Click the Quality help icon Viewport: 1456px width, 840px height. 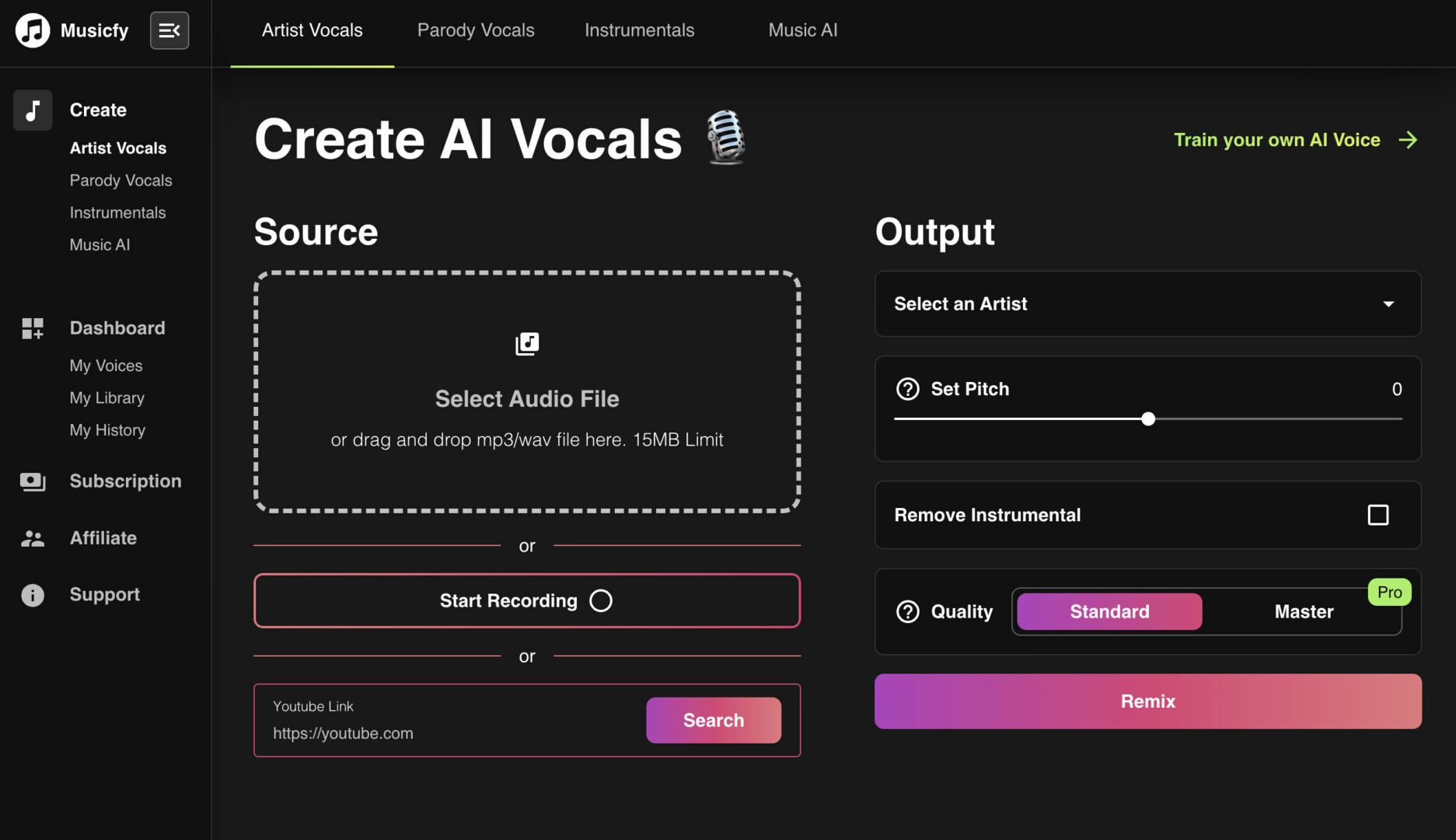[908, 612]
